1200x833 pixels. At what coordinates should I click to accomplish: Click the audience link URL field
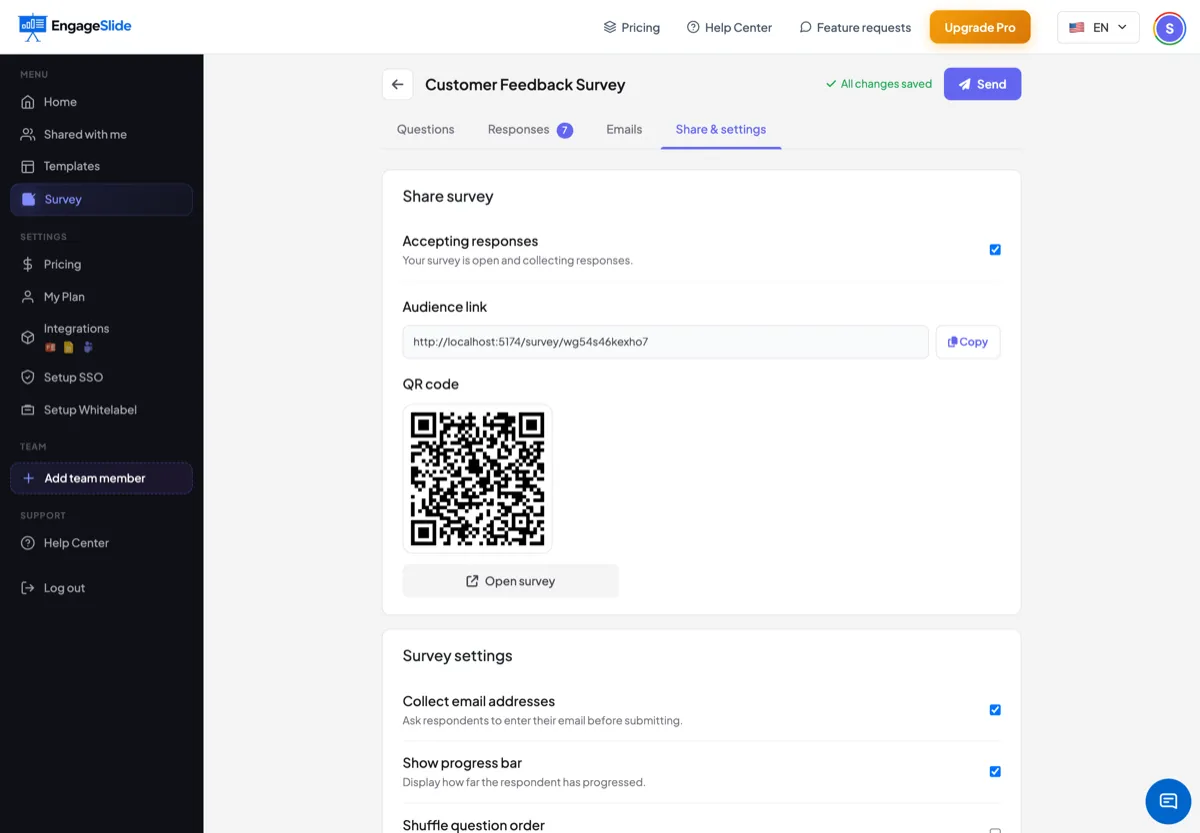[x=665, y=342]
